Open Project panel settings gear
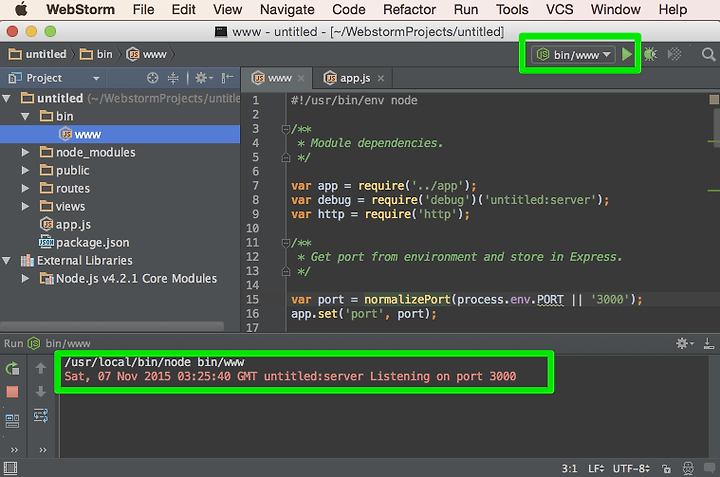Image resolution: width=720 pixels, height=477 pixels. (x=203, y=78)
